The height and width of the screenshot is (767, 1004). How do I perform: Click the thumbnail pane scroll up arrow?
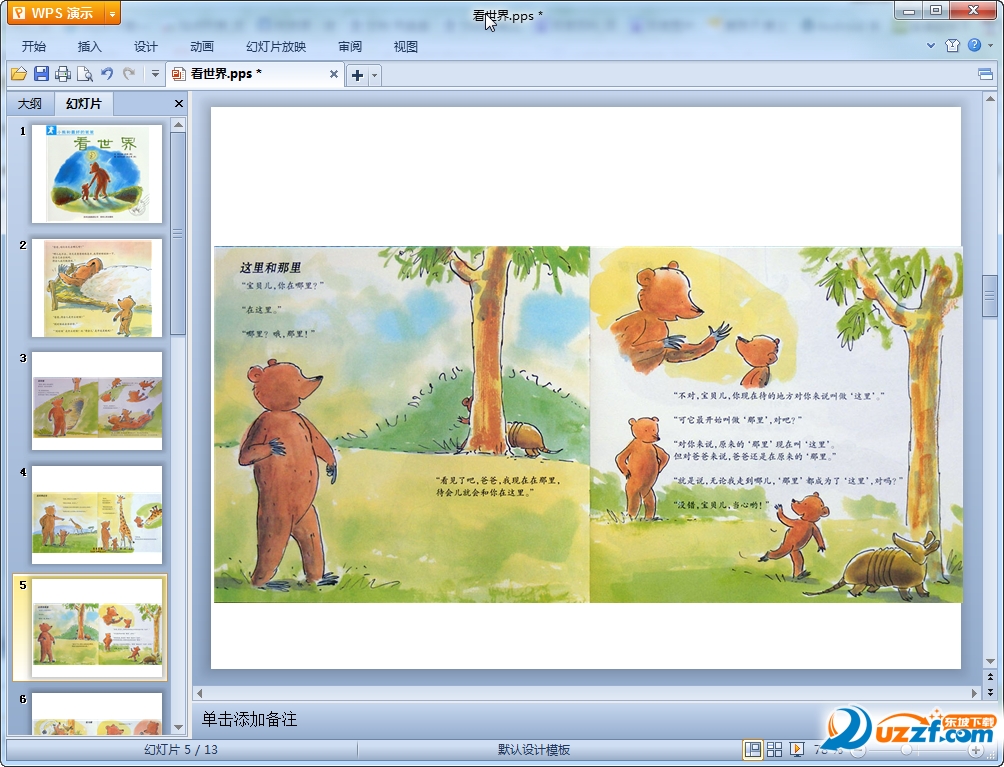(179, 124)
